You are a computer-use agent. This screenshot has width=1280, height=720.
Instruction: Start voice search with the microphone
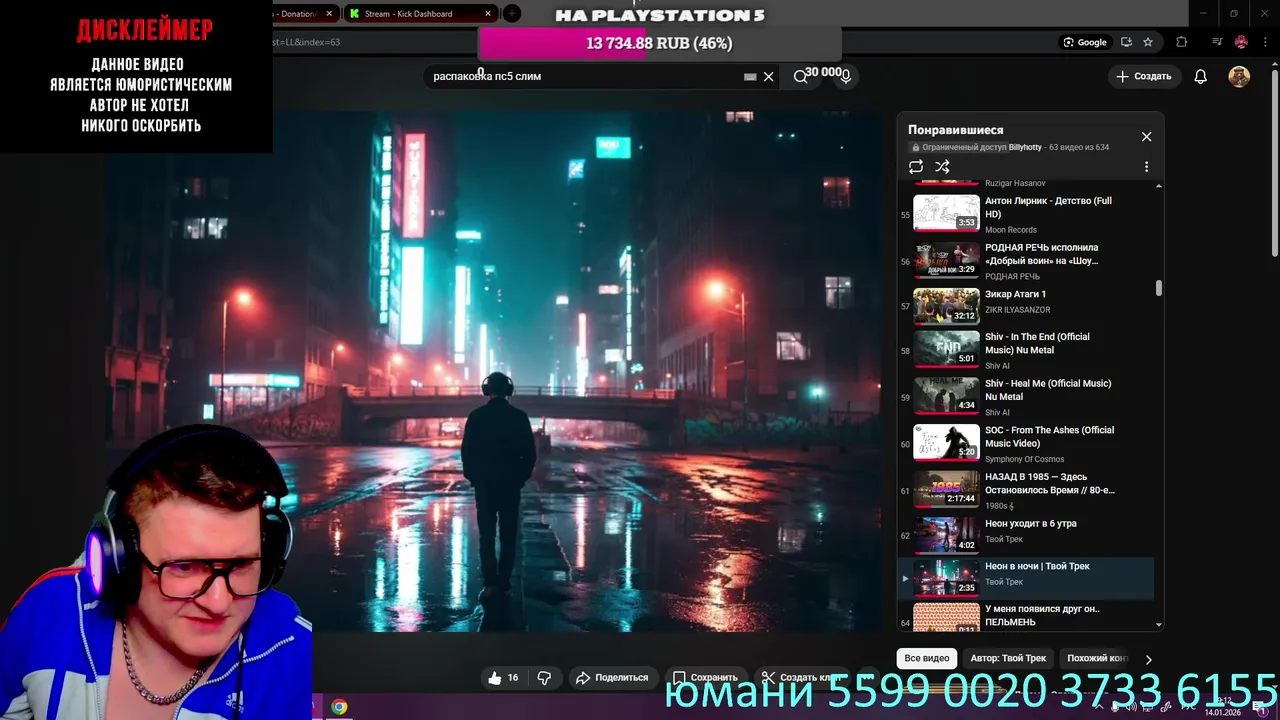coord(845,76)
